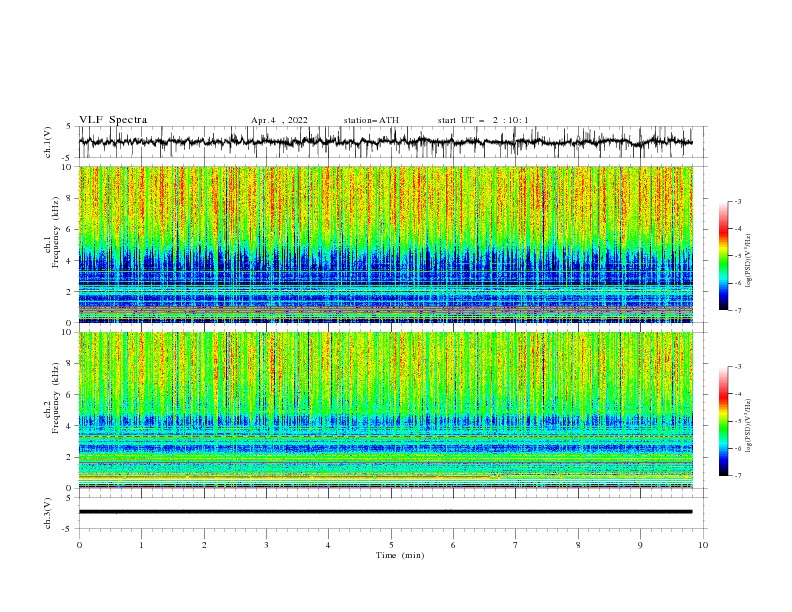Viewport: 792px width, 612px height.
Task: Click the "-3" tick on ch.2 color bar
Action: (x=738, y=367)
